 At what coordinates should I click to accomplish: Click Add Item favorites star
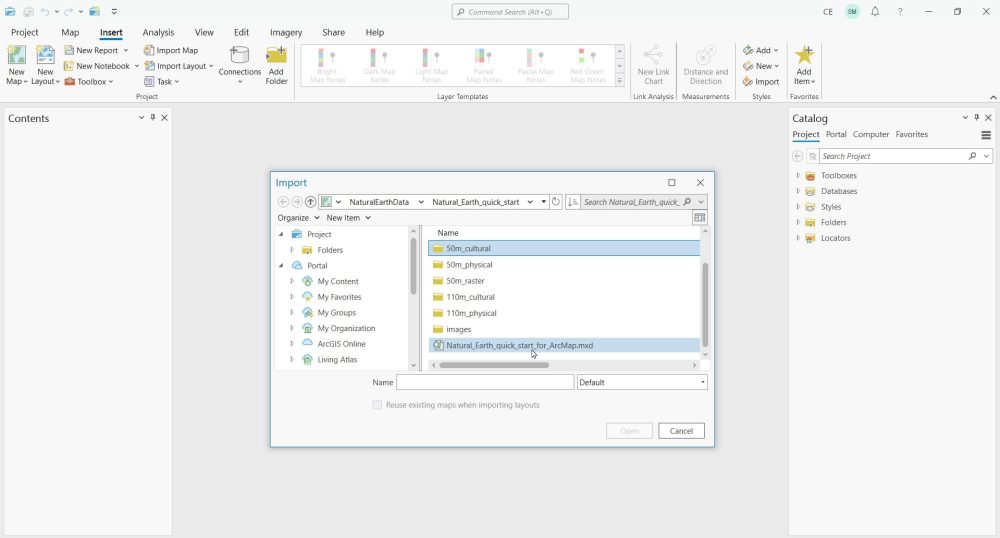(804, 56)
